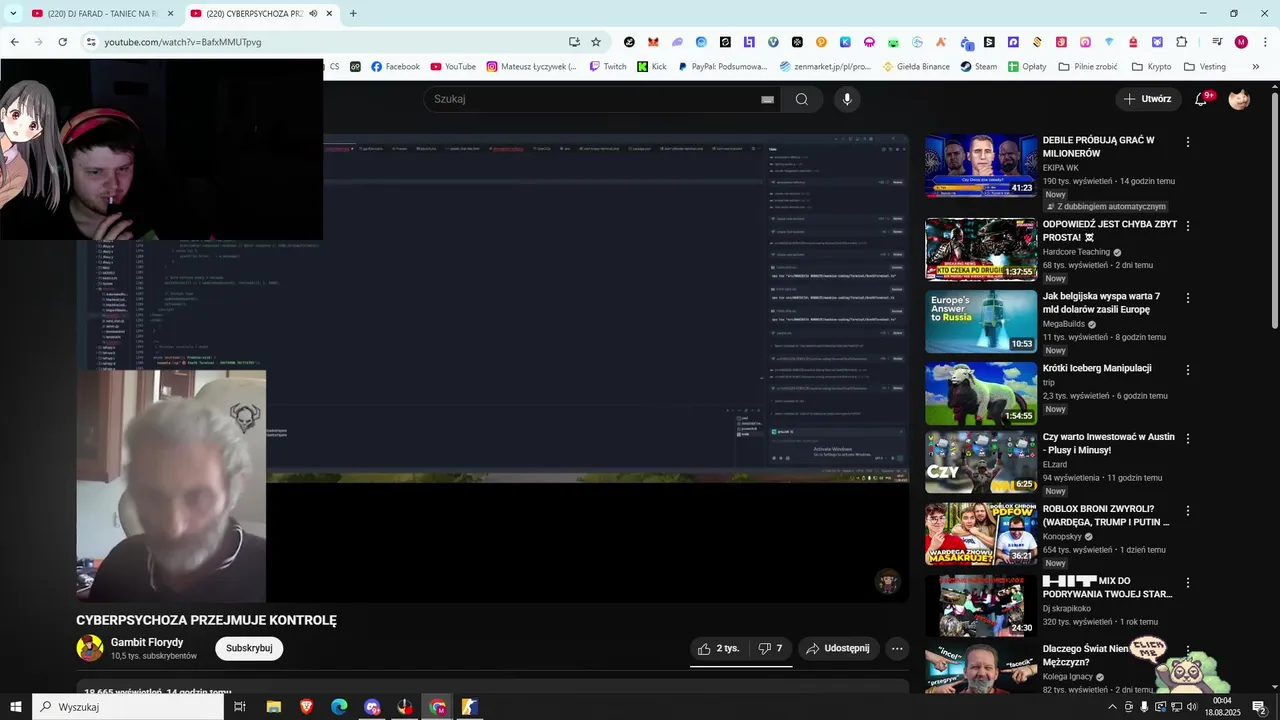This screenshot has height=720, width=1280.
Task: Open the MetaMask fox extension
Action: click(653, 42)
